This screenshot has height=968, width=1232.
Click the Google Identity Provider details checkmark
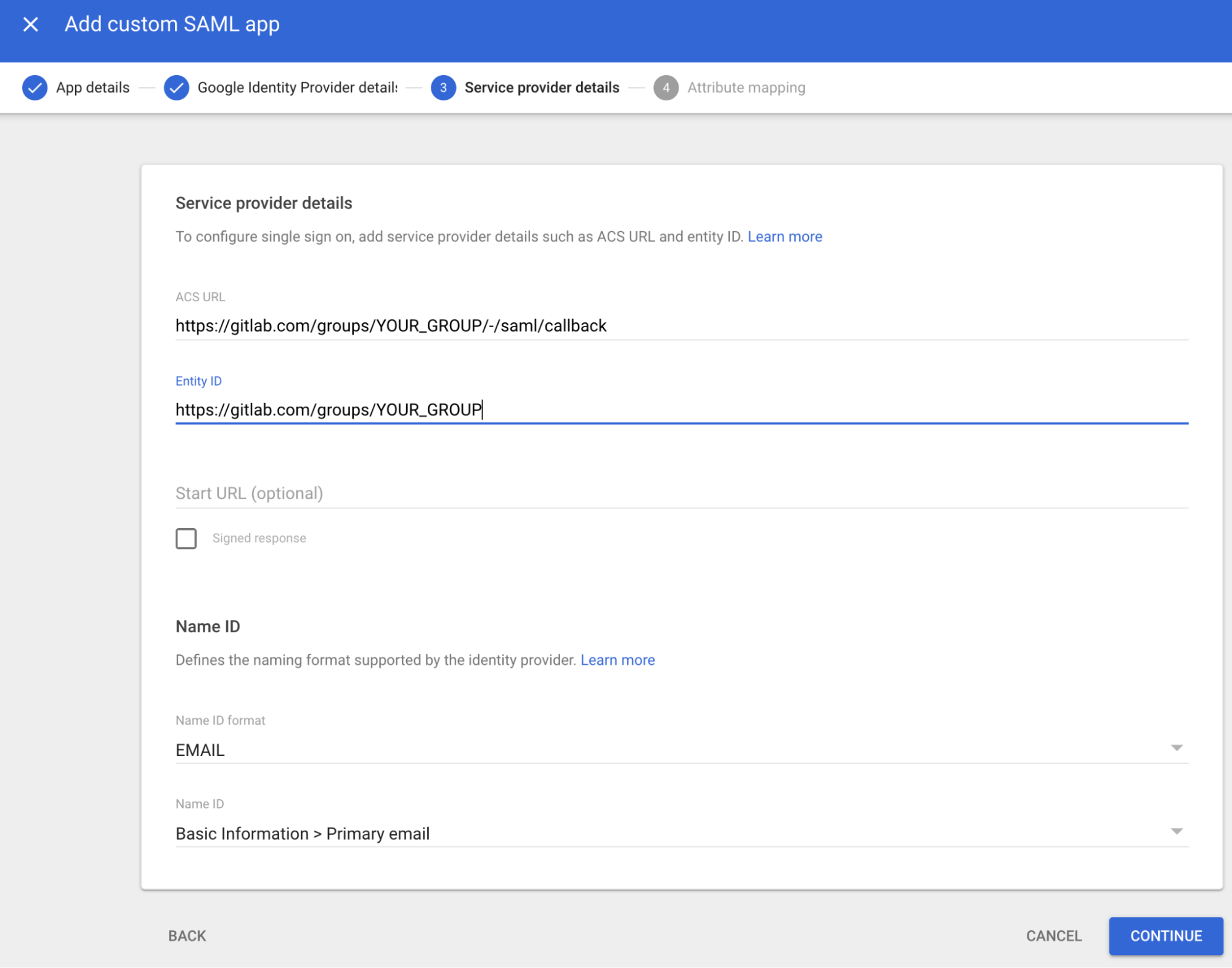click(176, 87)
